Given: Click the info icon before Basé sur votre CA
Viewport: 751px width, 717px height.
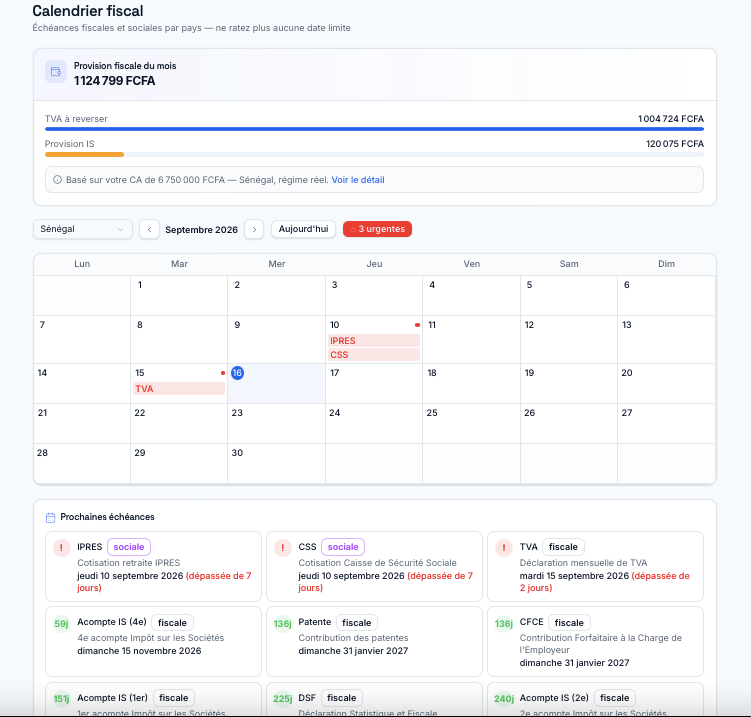Looking at the screenshot, I should pos(57,180).
